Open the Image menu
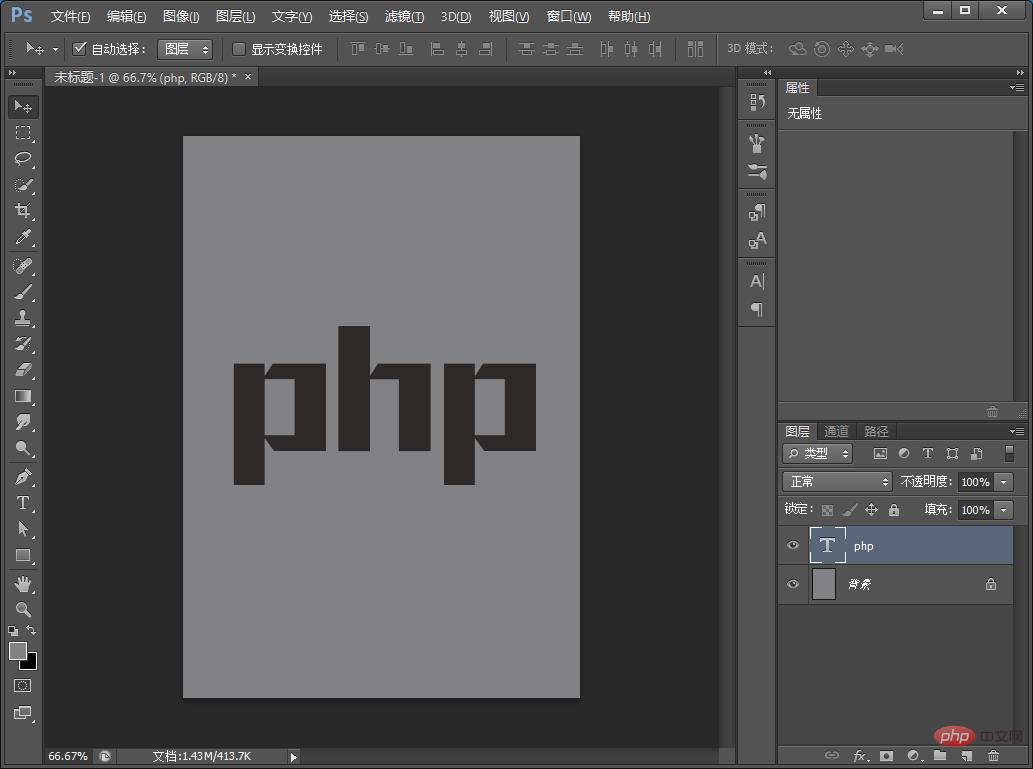1033x769 pixels. point(181,16)
